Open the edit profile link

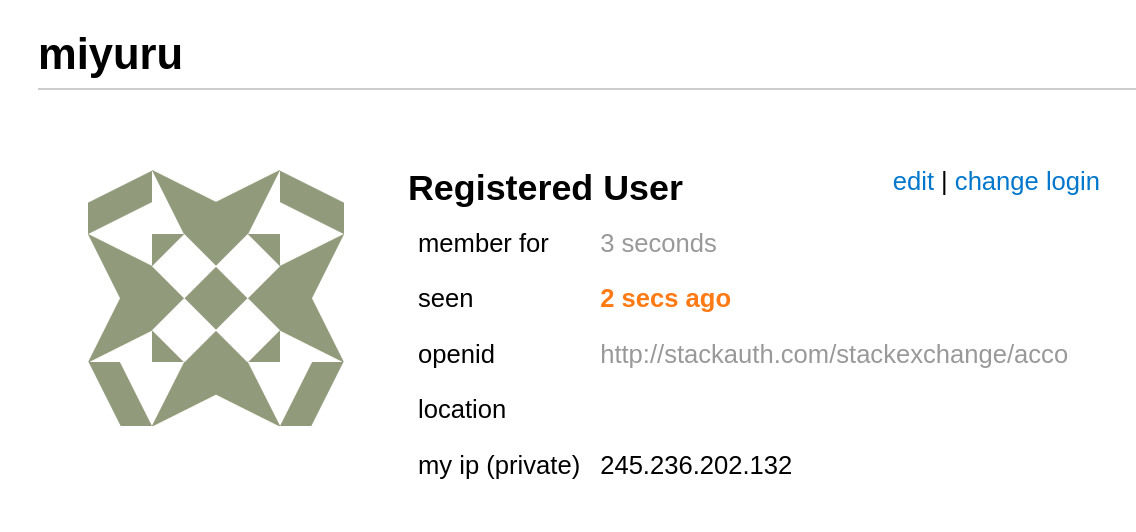pos(913,181)
